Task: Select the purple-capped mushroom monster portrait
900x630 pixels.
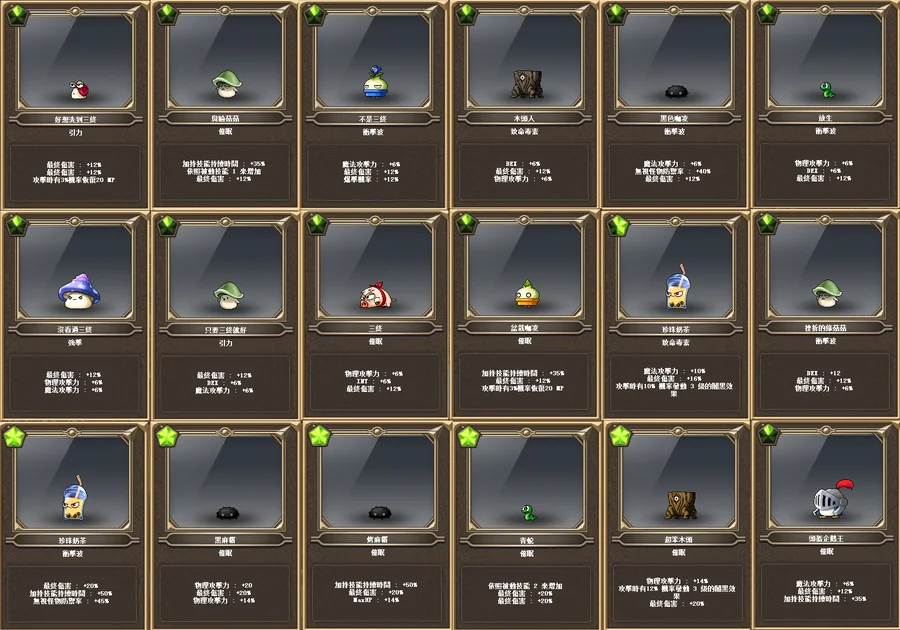Action: [x=76, y=271]
